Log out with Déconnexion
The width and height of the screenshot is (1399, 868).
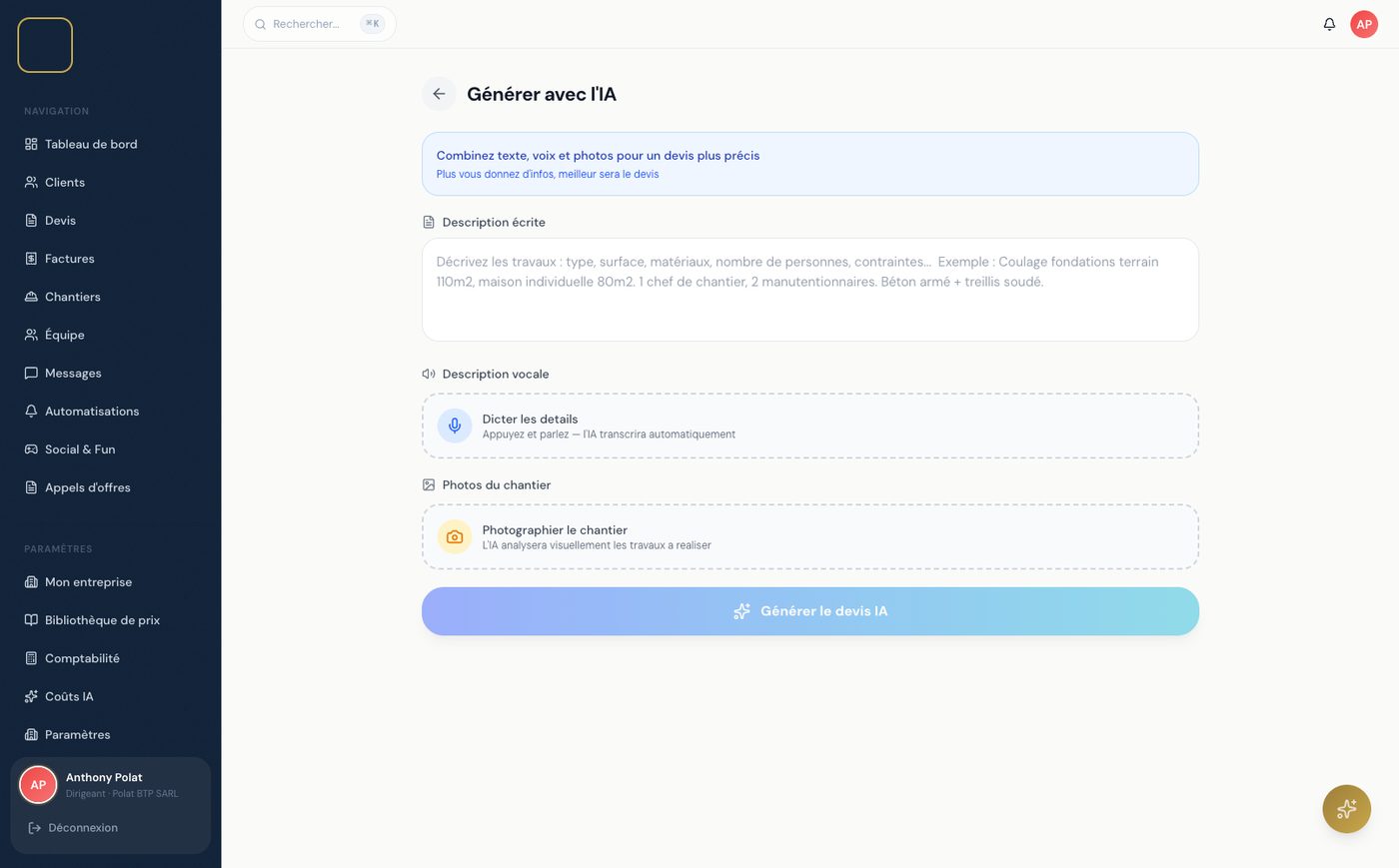pos(110,828)
